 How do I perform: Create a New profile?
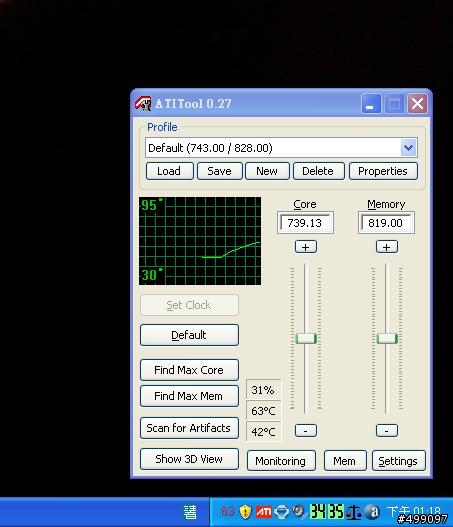pyautogui.click(x=267, y=171)
